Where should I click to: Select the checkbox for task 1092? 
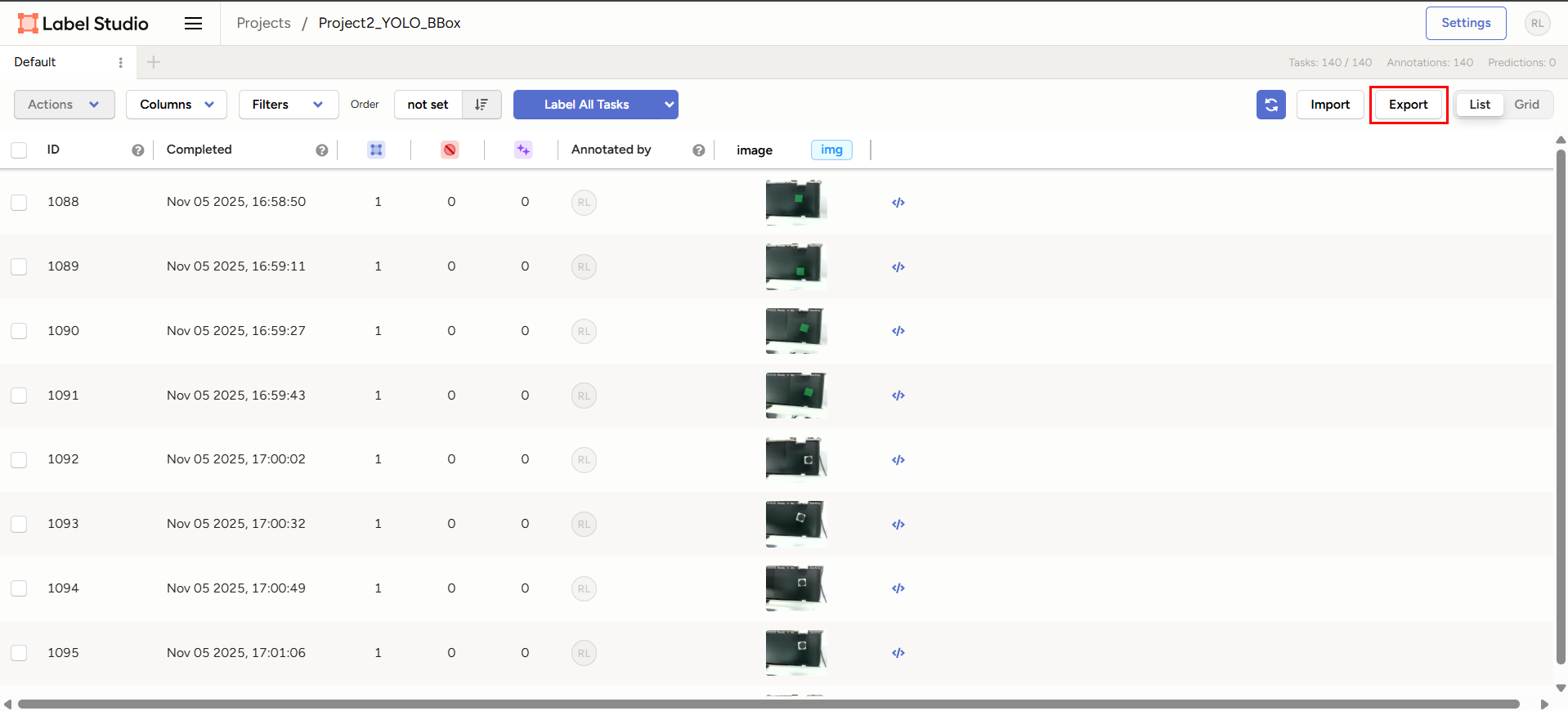coord(19,460)
